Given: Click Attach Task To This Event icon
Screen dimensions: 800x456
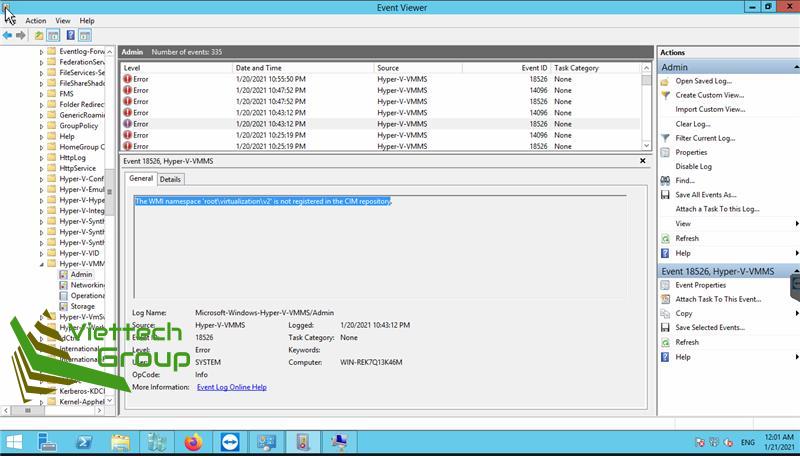Looking at the screenshot, I should click(665, 299).
